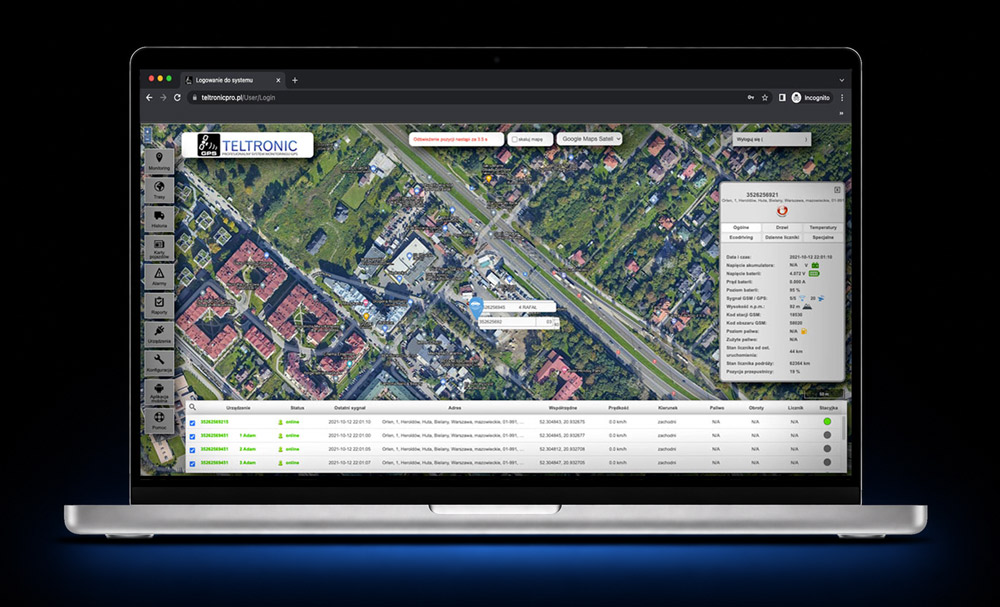
Task: Click the Stacyjka column header
Action: tap(828, 407)
